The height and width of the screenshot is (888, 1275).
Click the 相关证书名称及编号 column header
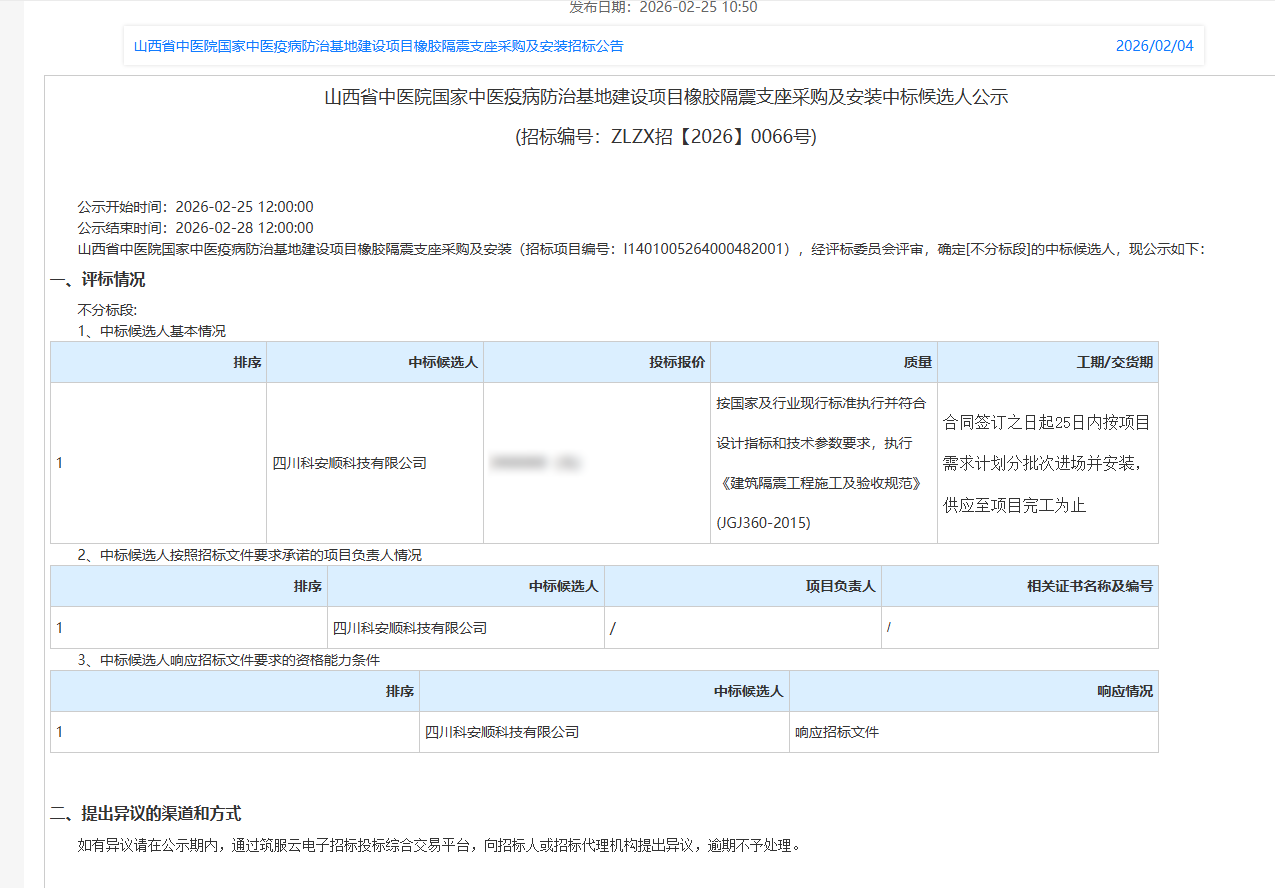1089,586
